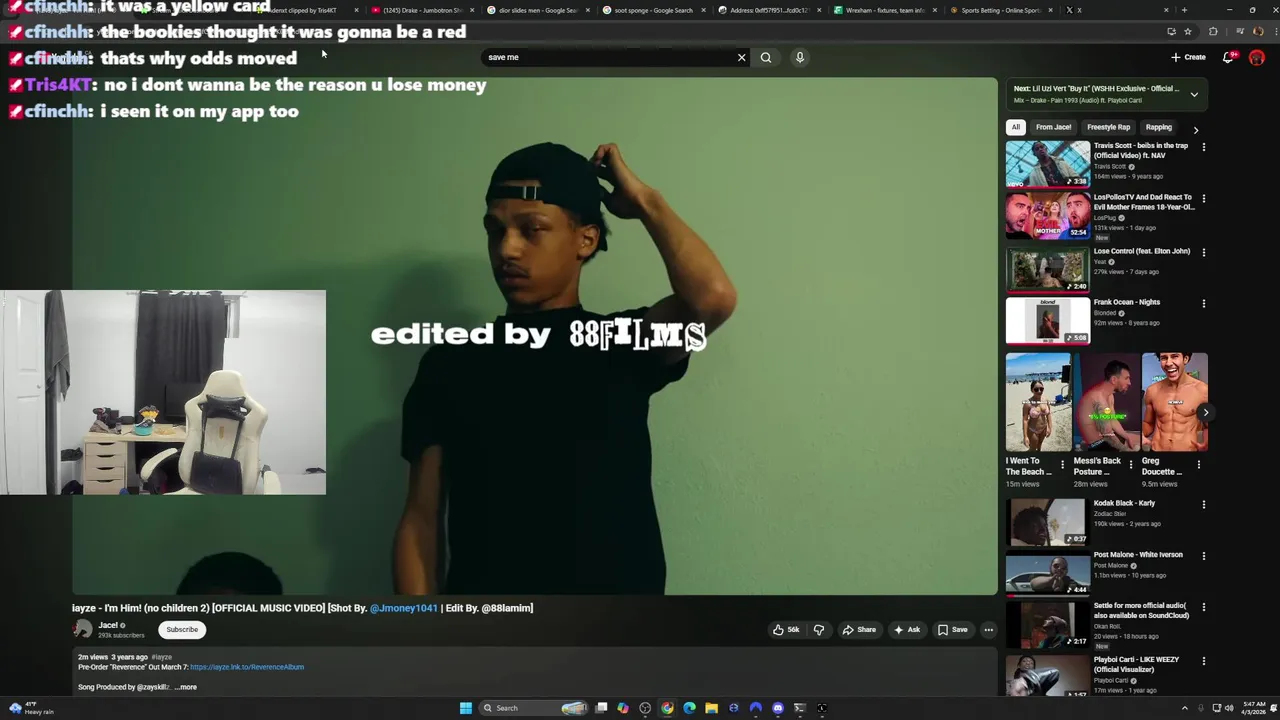Show next Shorts with arrow
Image resolution: width=1280 pixels, height=720 pixels.
[x=1205, y=412]
